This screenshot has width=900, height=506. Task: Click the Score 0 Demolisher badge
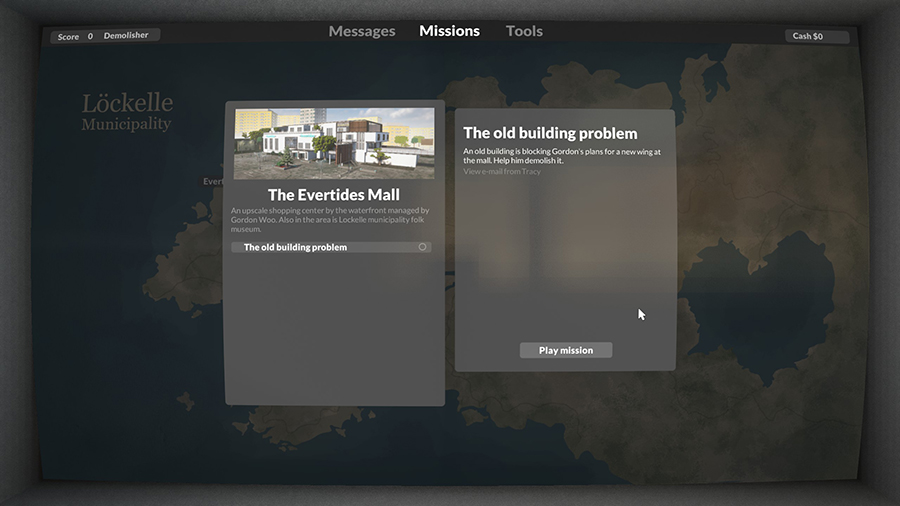click(105, 36)
